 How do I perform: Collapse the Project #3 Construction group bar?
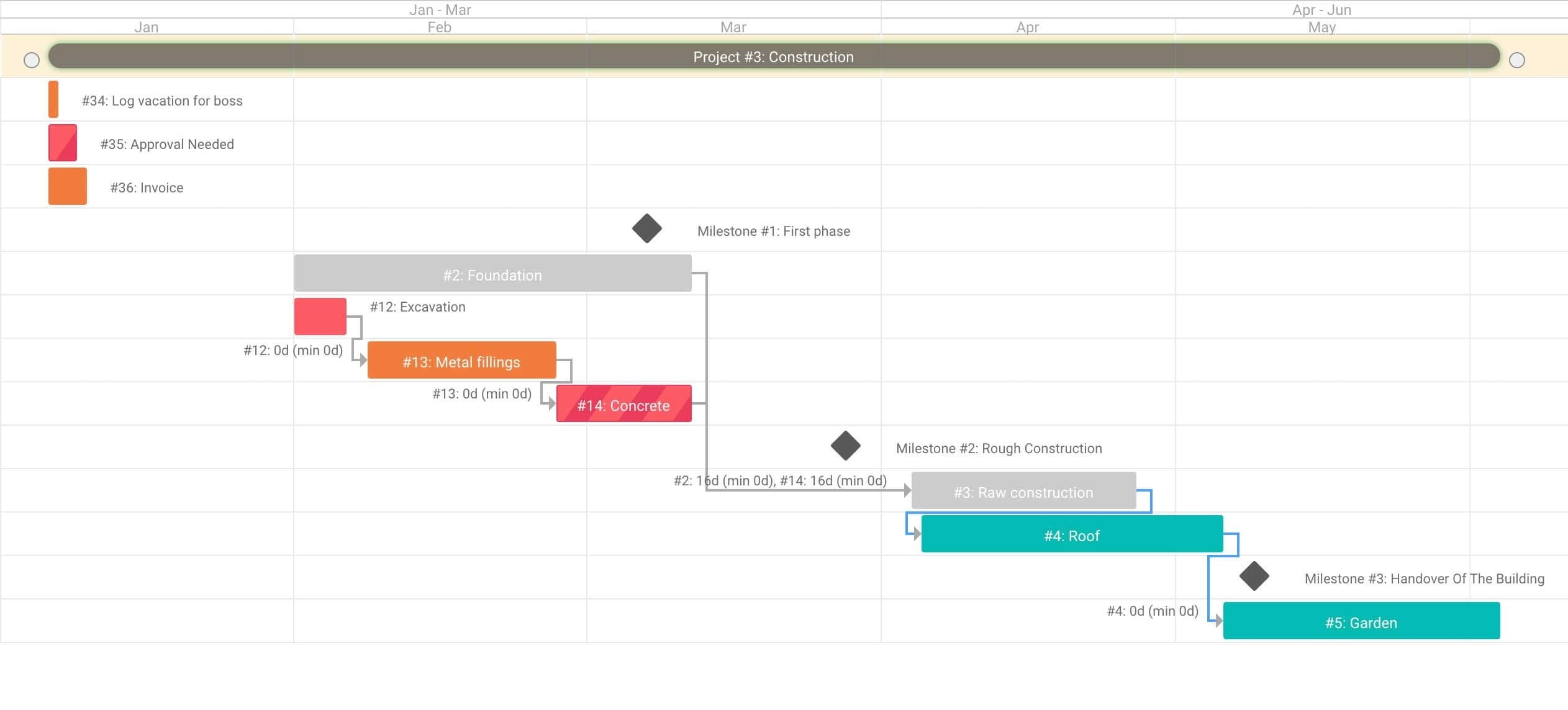coord(773,56)
